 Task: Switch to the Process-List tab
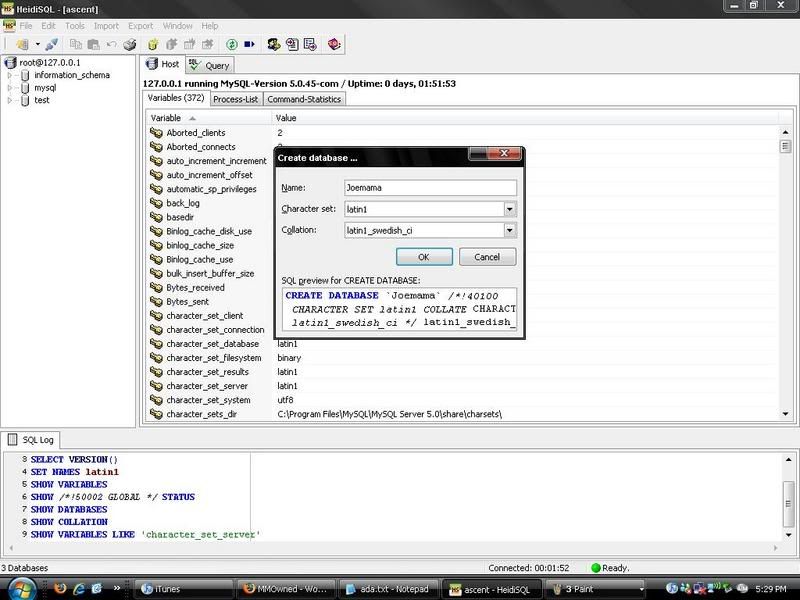click(x=236, y=99)
